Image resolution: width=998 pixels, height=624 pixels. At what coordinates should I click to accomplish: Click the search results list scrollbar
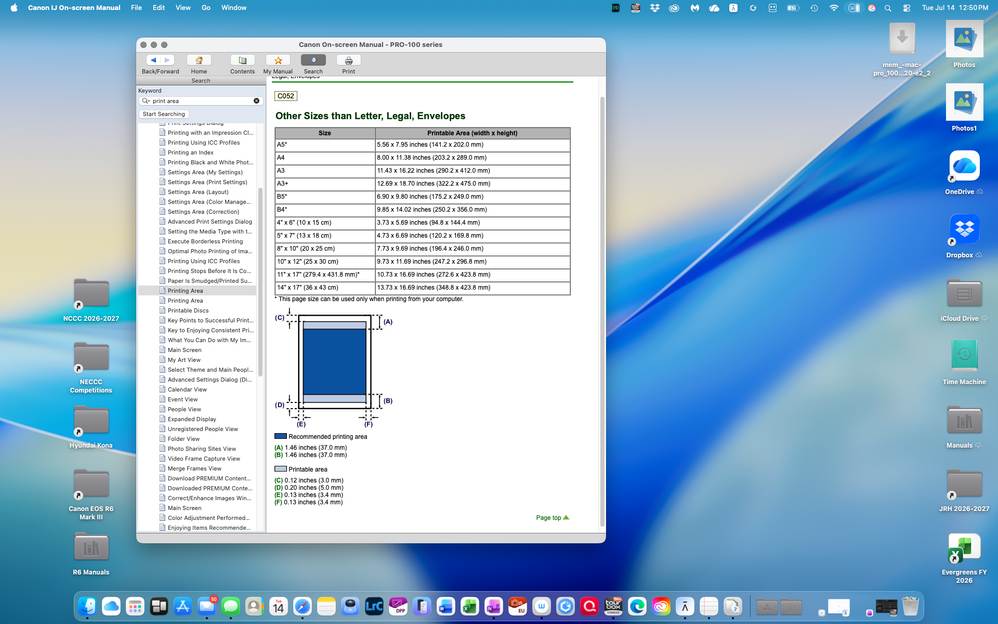(x=260, y=281)
